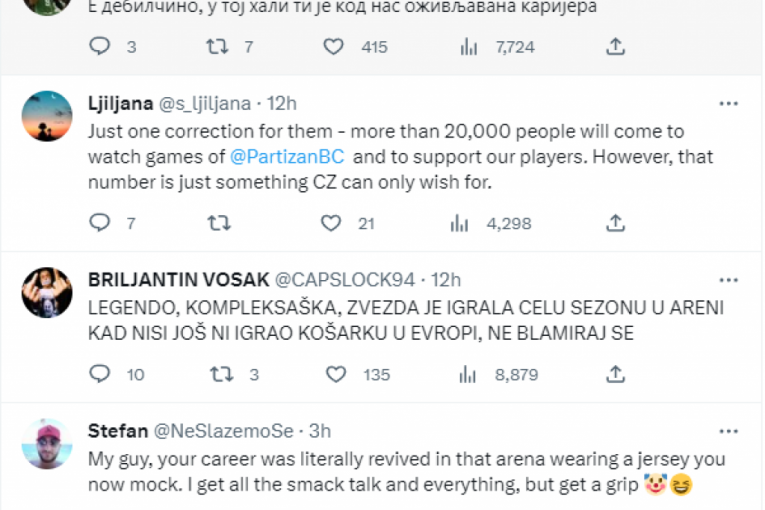
Task: Open Stefan's tweet via 3h timestamp
Action: (x=320, y=431)
